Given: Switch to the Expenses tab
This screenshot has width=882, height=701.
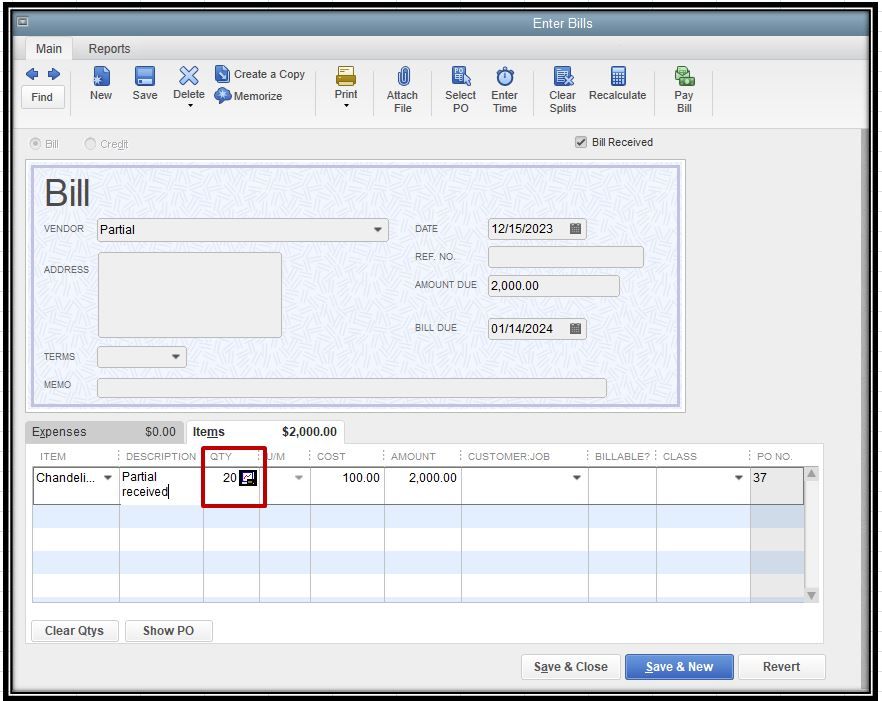Looking at the screenshot, I should 104,432.
